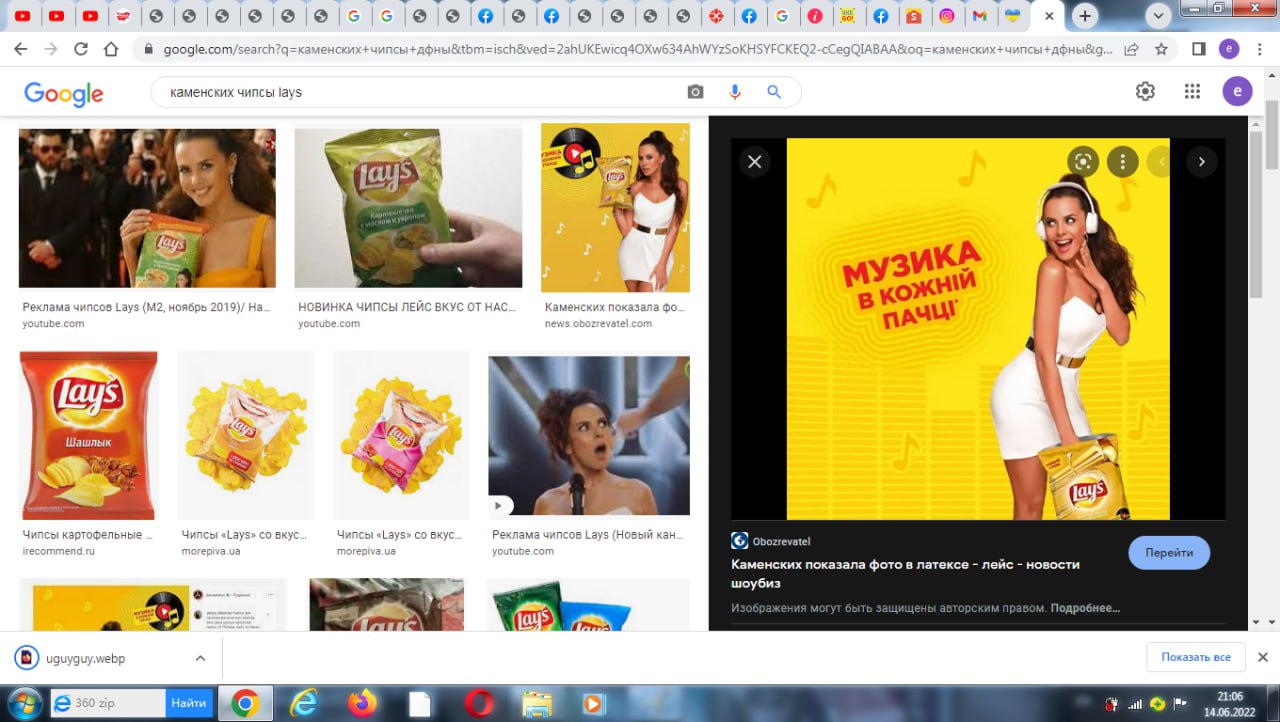Image resolution: width=1280 pixels, height=722 pixels.
Task: Open the media player taskbar icon
Action: [593, 704]
